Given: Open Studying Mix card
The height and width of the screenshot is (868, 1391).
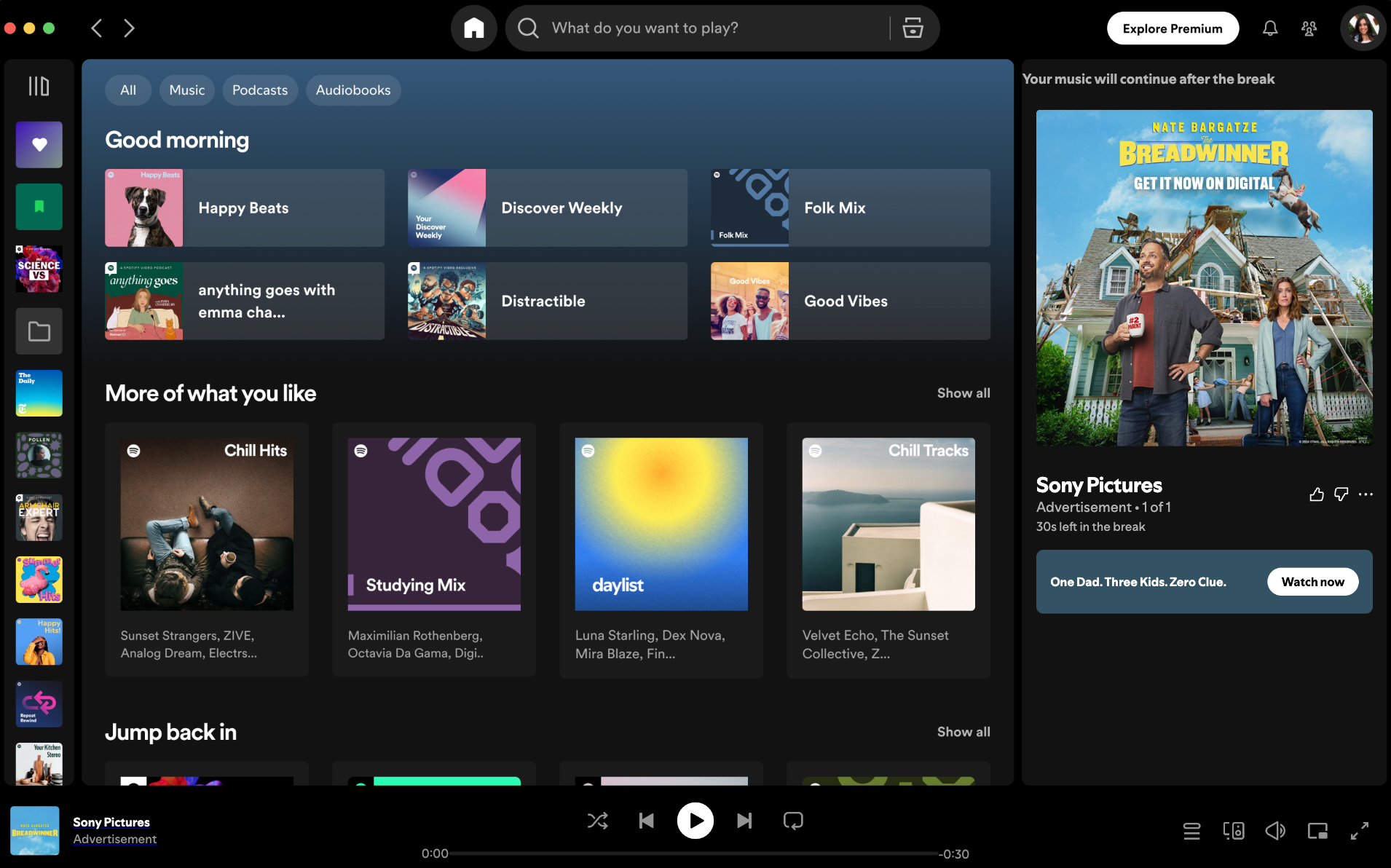Looking at the screenshot, I should click(x=434, y=551).
